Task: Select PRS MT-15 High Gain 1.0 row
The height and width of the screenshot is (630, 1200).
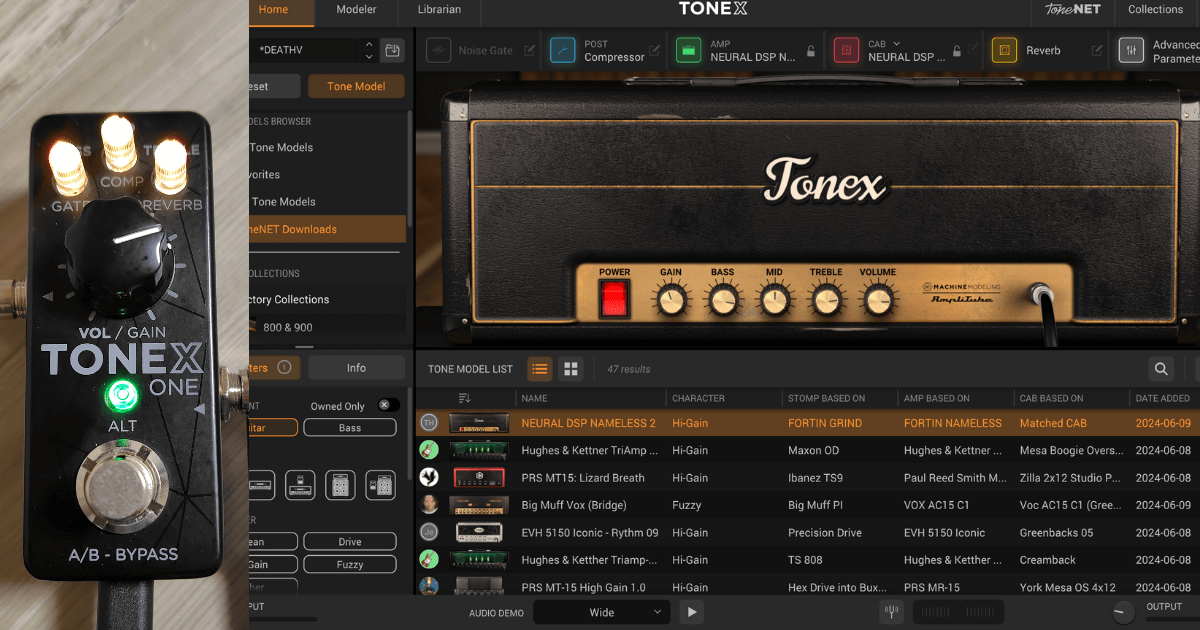Action: click(808, 587)
